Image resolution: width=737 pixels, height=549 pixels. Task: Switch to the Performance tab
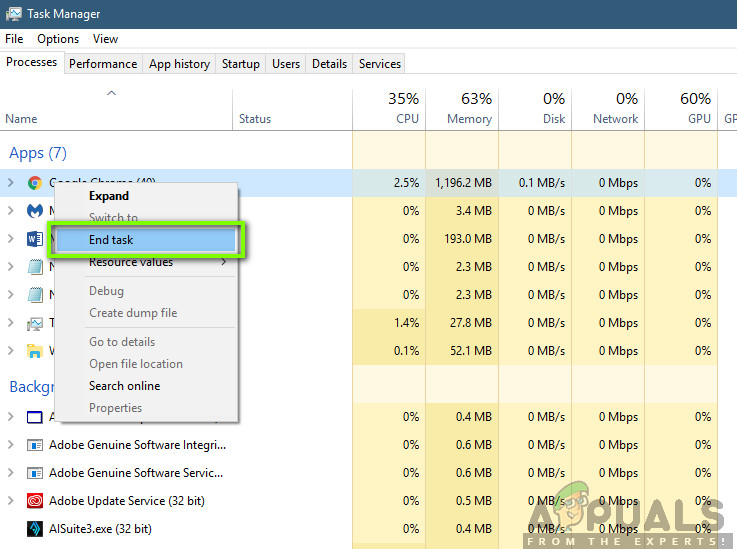coord(103,64)
